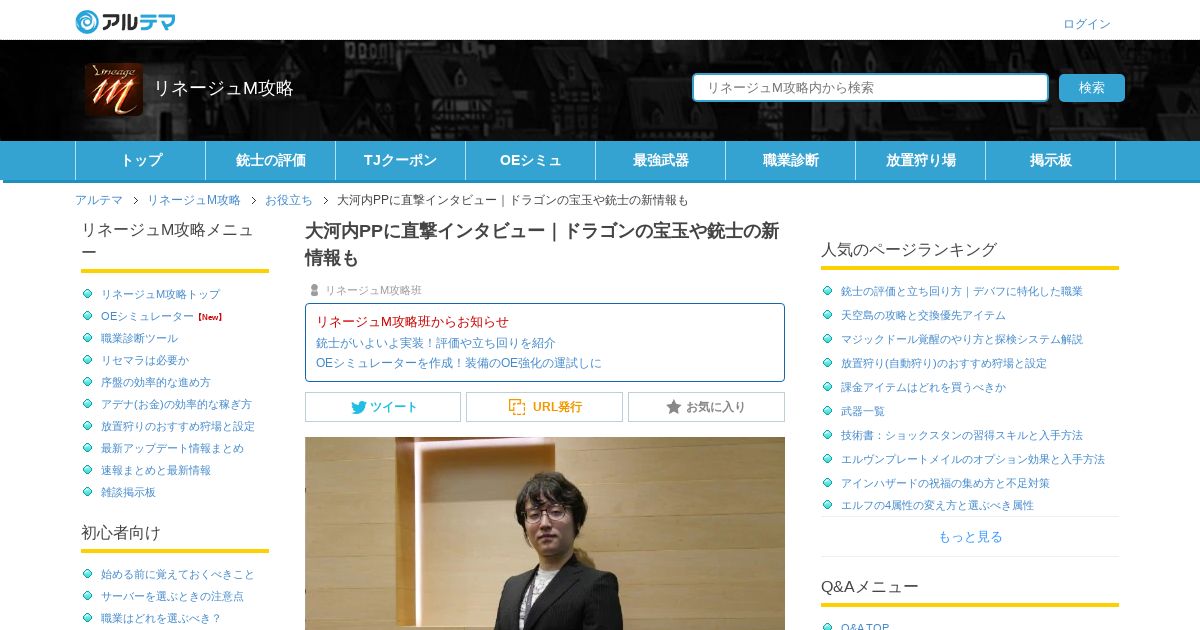Click the お気に入り favorite button
This screenshot has width=1200, height=630.
tap(706, 407)
